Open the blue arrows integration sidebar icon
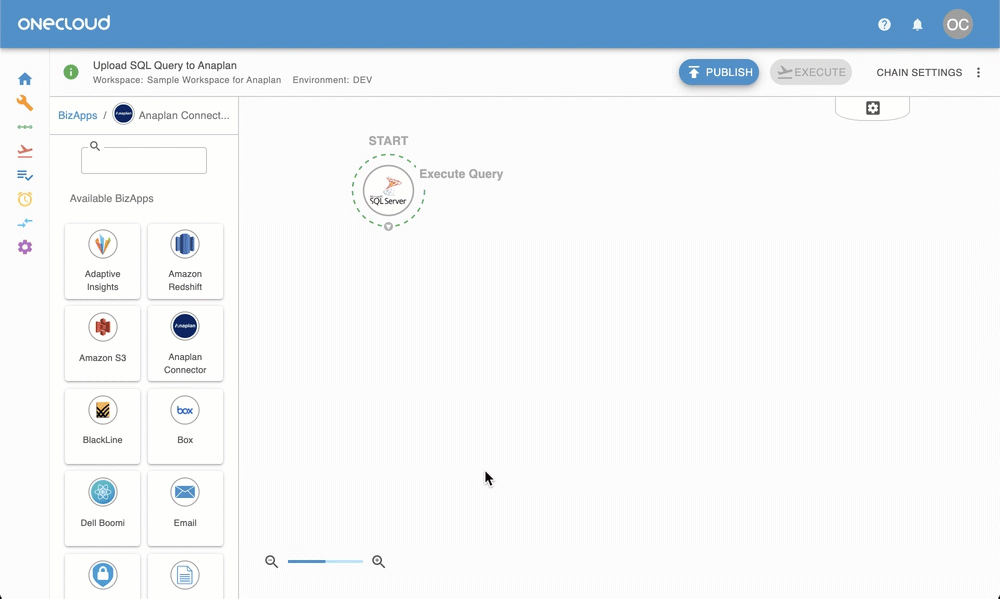The height and width of the screenshot is (599, 1000). pos(25,223)
